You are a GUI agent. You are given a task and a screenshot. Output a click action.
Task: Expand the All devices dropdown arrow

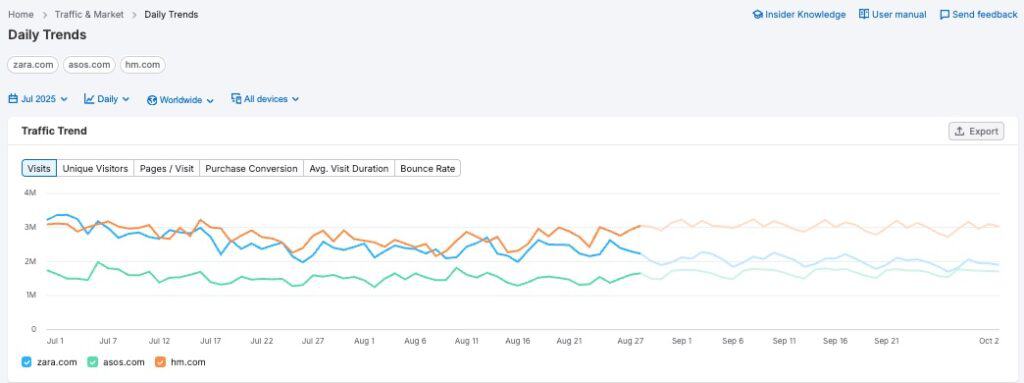click(295, 99)
